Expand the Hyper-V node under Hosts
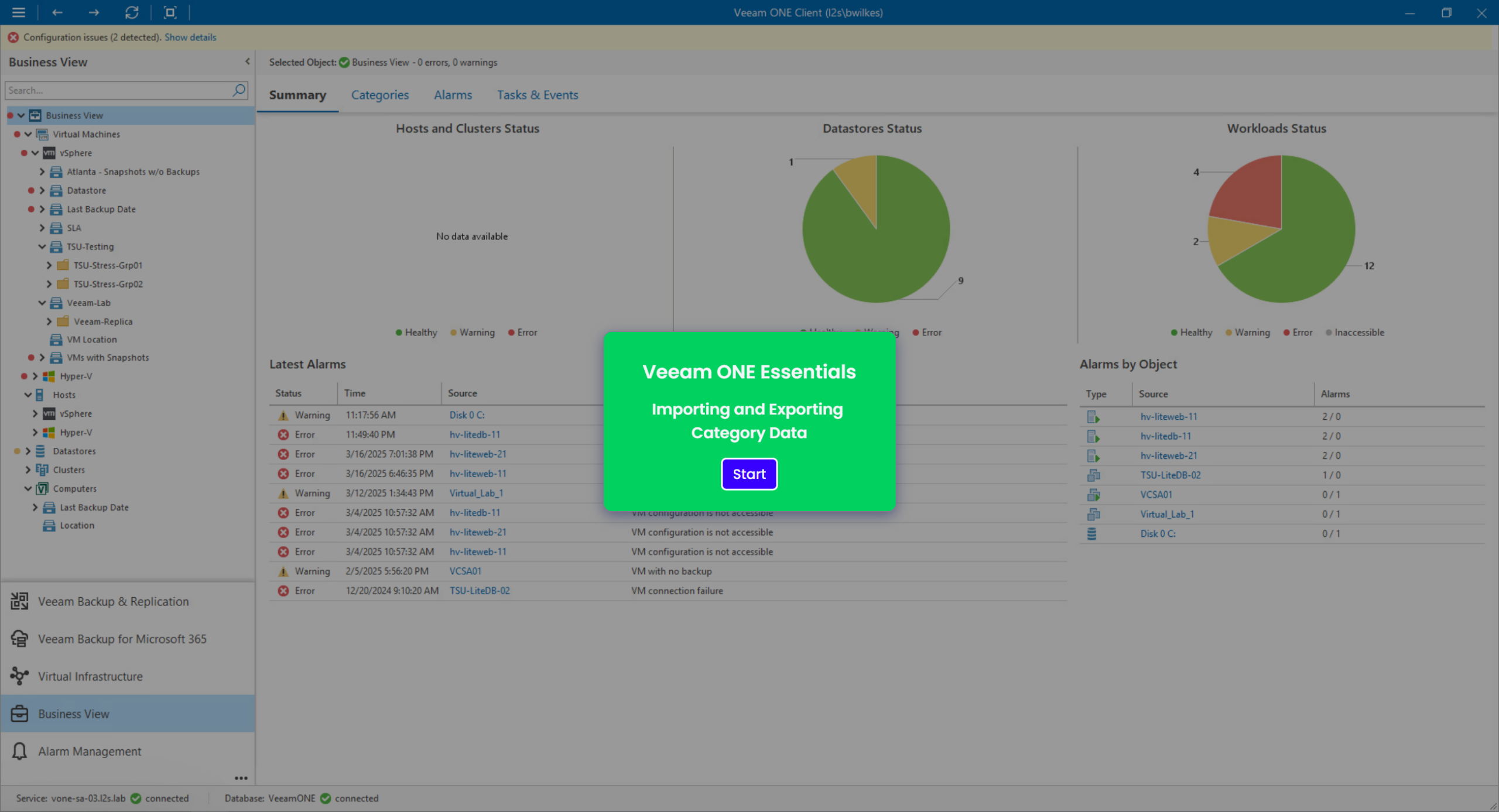 coord(35,432)
